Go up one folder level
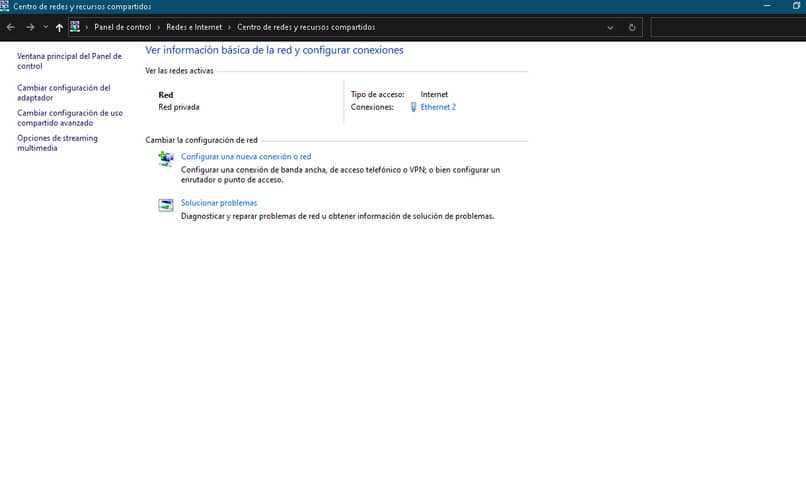Image resolution: width=806 pixels, height=489 pixels. [x=59, y=27]
